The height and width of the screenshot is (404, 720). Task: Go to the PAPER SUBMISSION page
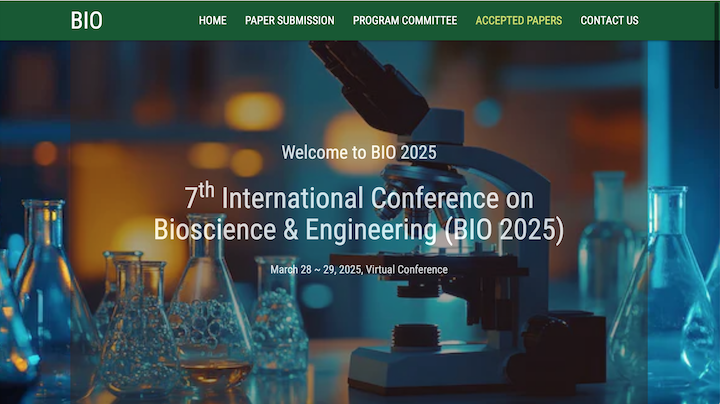(289, 20)
